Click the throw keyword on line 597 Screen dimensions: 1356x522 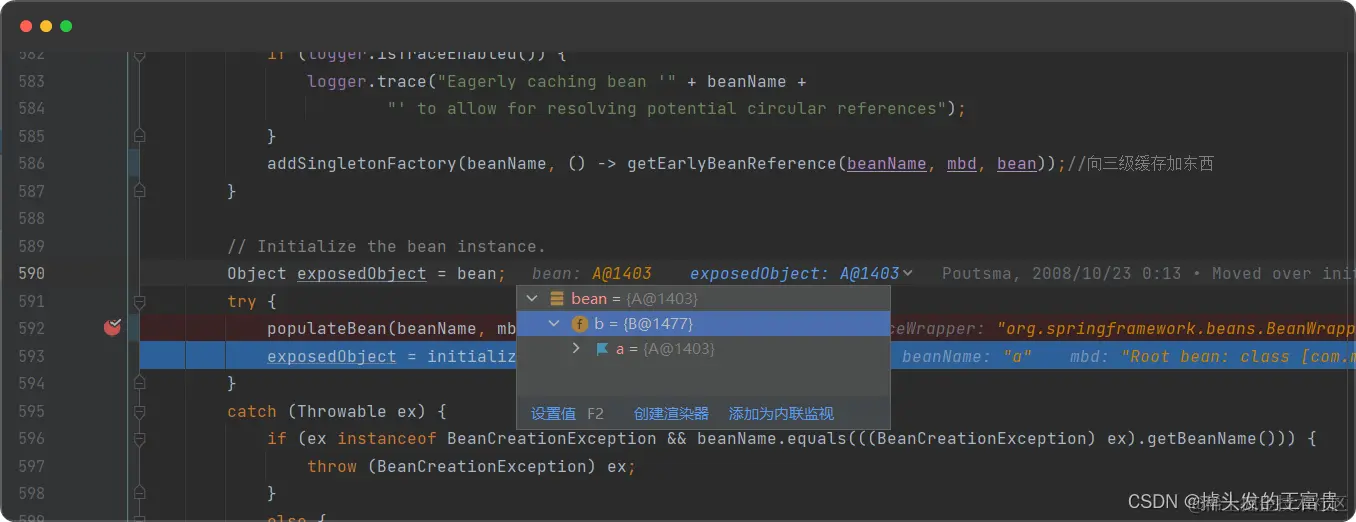point(332,466)
